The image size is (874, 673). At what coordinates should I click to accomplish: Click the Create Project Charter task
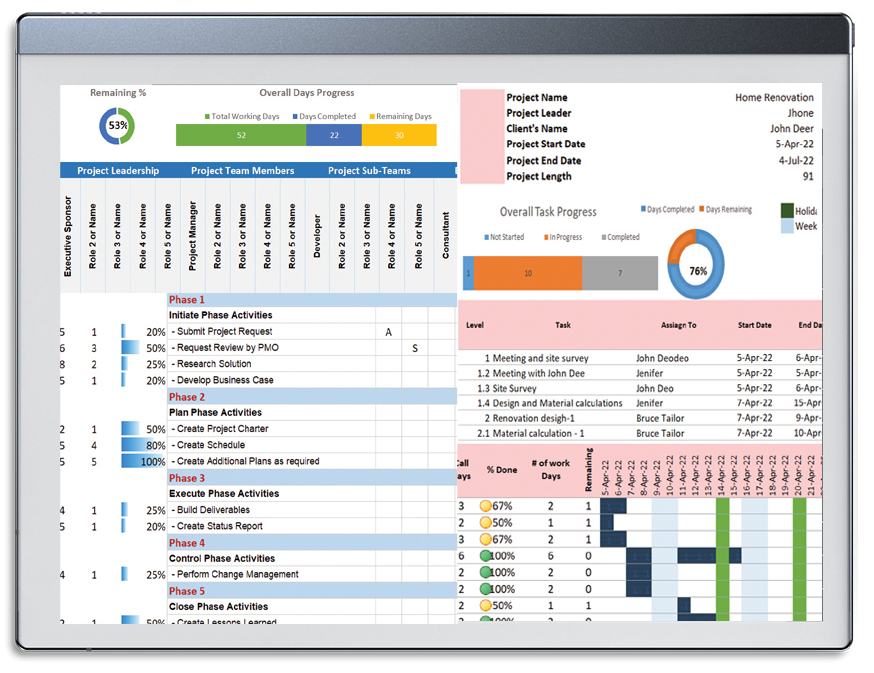pyautogui.click(x=220, y=429)
